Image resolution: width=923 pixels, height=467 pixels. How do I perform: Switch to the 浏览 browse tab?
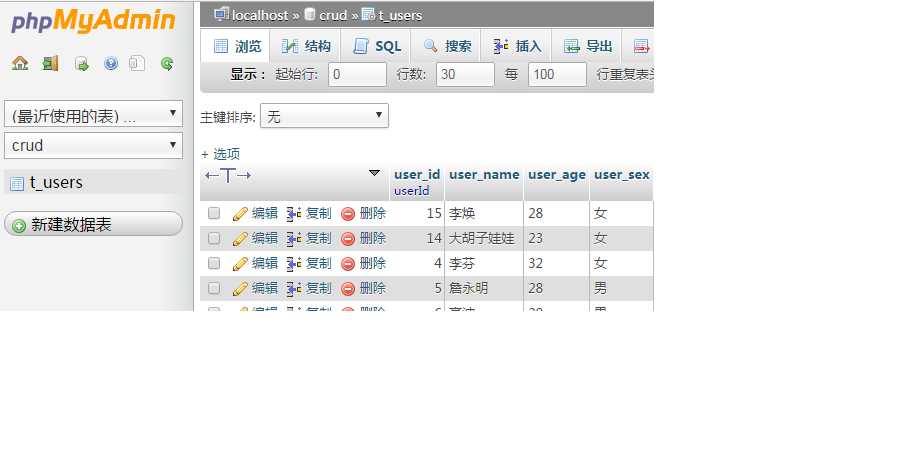coord(235,46)
